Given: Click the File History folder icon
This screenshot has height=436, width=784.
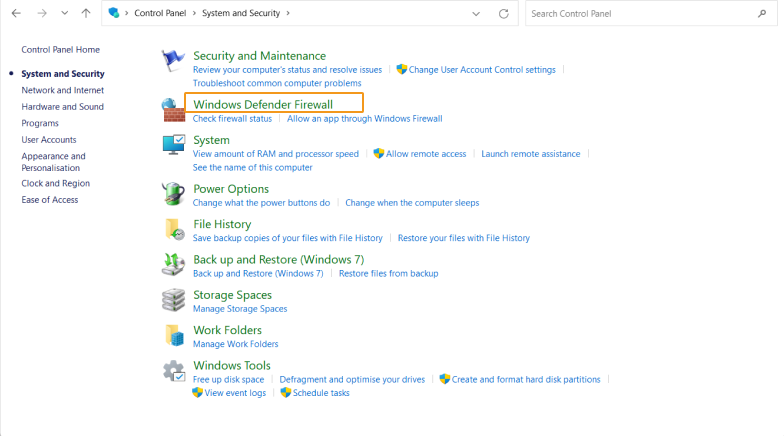Looking at the screenshot, I should tap(174, 230).
